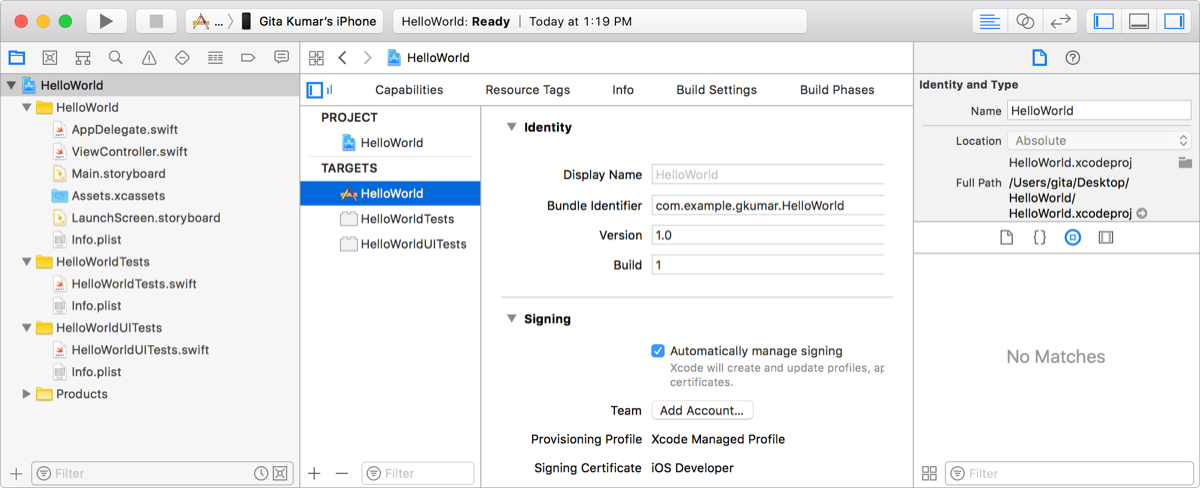Hide the Navigator panel
1200x488 pixels.
1104,21
